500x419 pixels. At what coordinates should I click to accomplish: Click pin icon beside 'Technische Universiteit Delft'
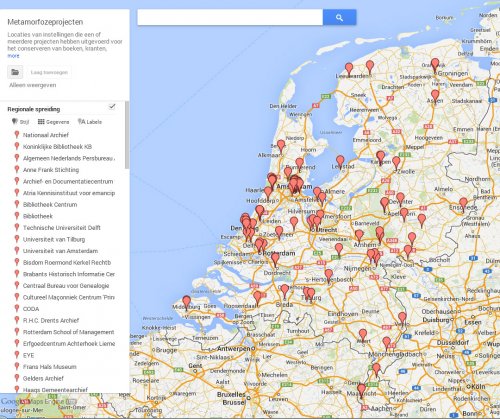tap(16, 227)
